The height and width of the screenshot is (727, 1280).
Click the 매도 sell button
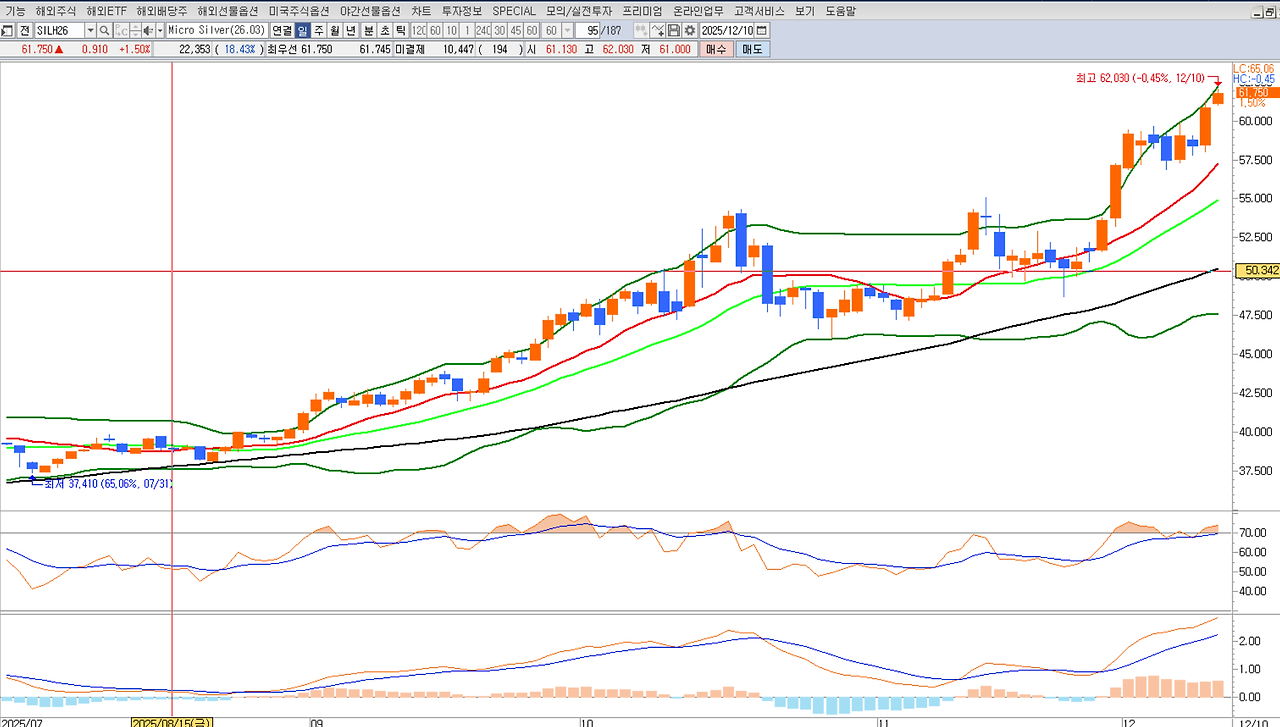pos(752,48)
